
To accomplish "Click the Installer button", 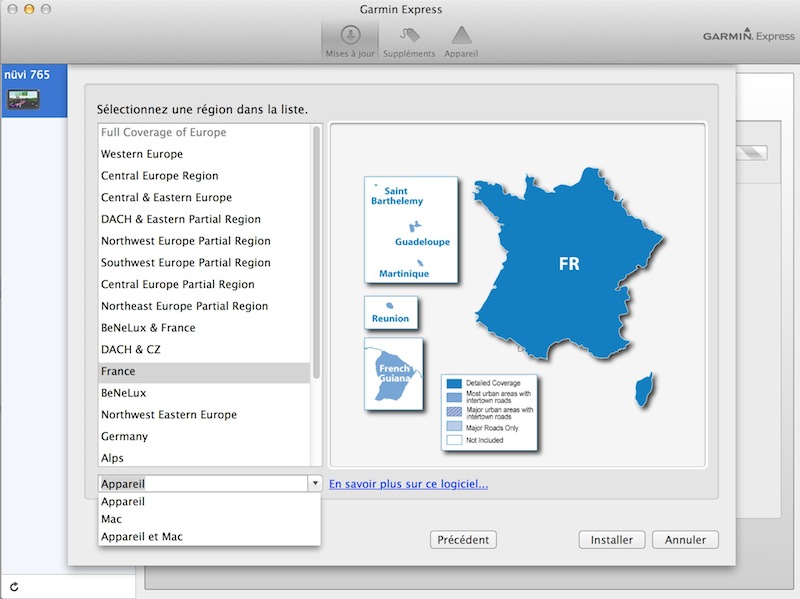I will (612, 540).
